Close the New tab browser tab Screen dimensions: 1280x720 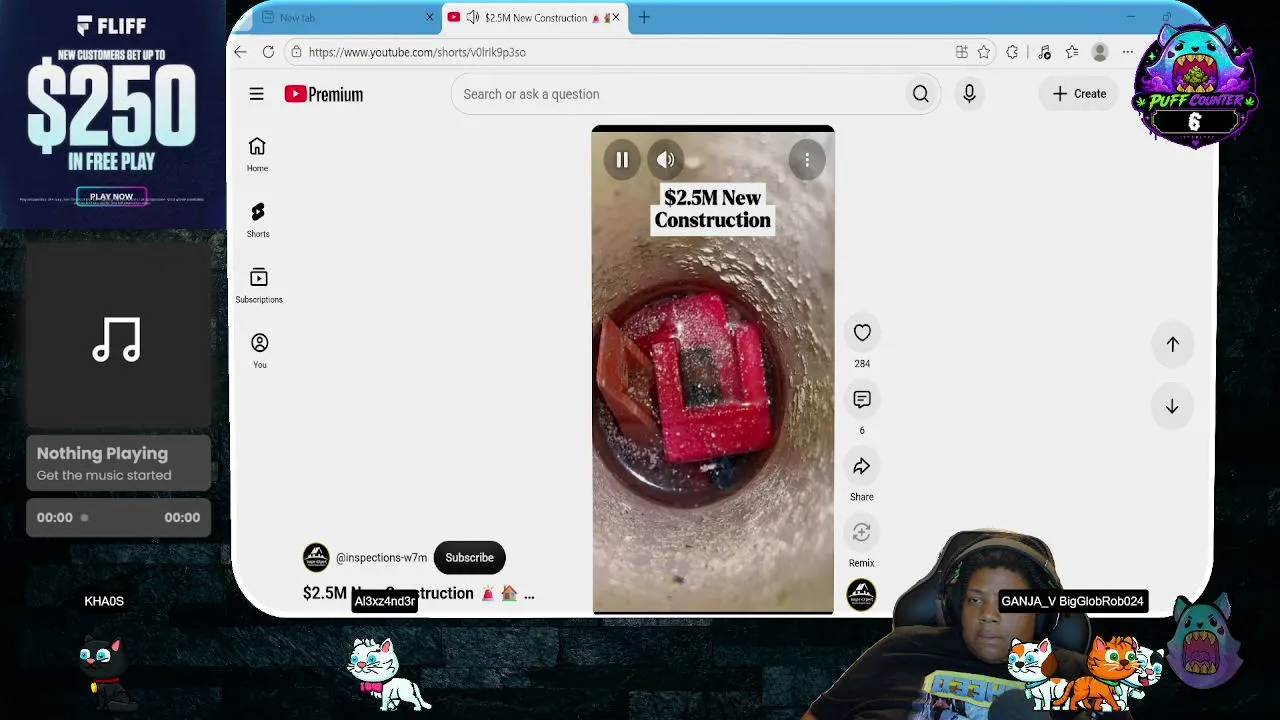[x=430, y=18]
